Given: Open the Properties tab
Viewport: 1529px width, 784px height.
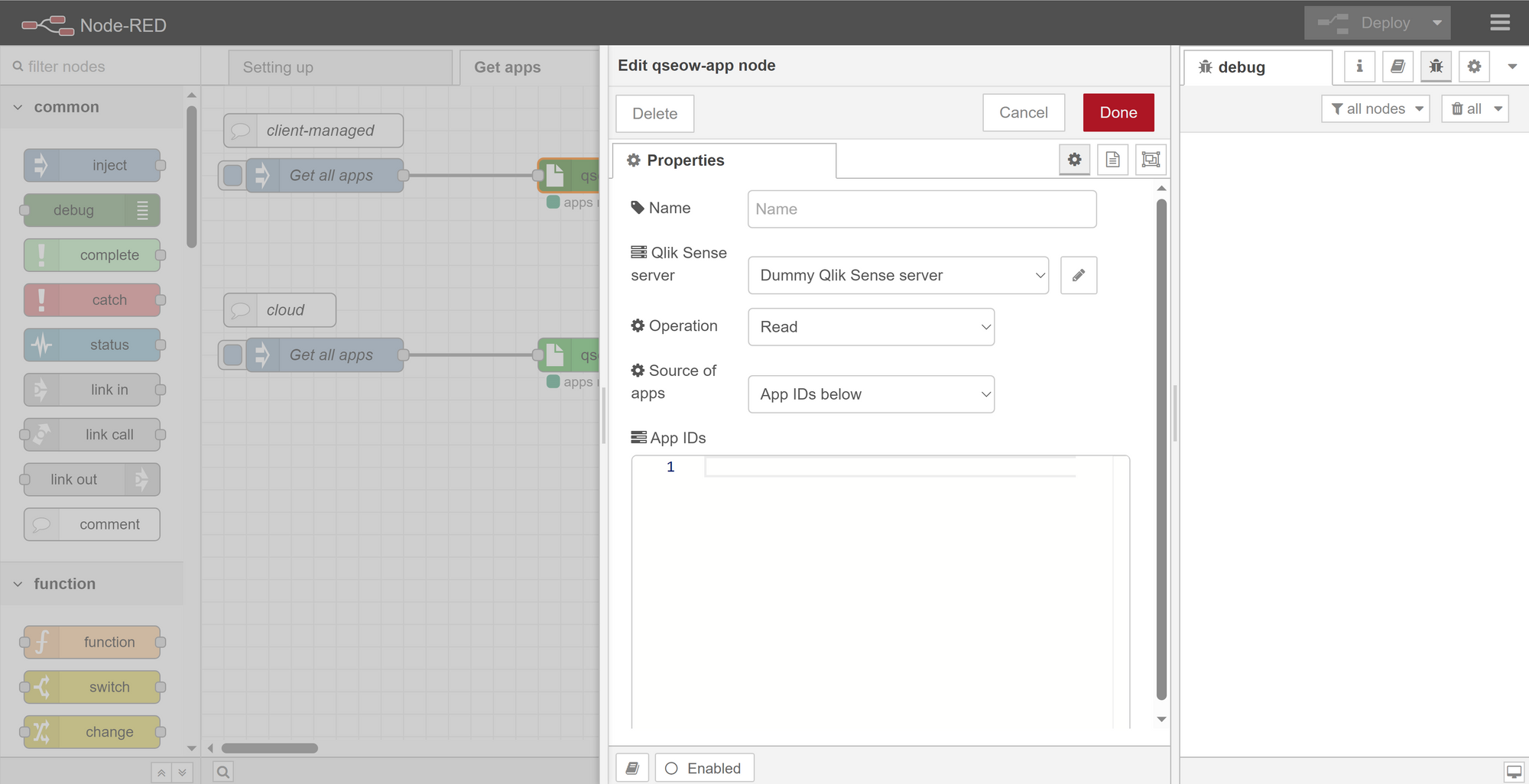Looking at the screenshot, I should [x=725, y=160].
